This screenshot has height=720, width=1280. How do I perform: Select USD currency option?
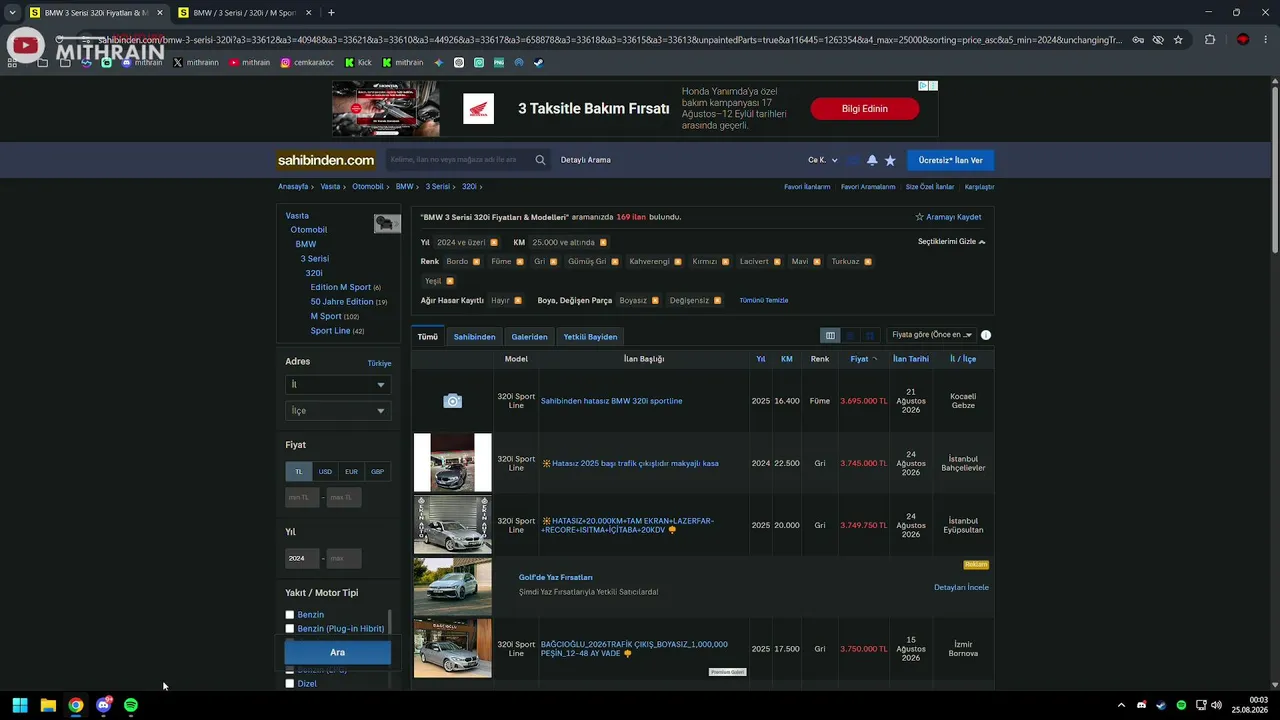click(325, 472)
